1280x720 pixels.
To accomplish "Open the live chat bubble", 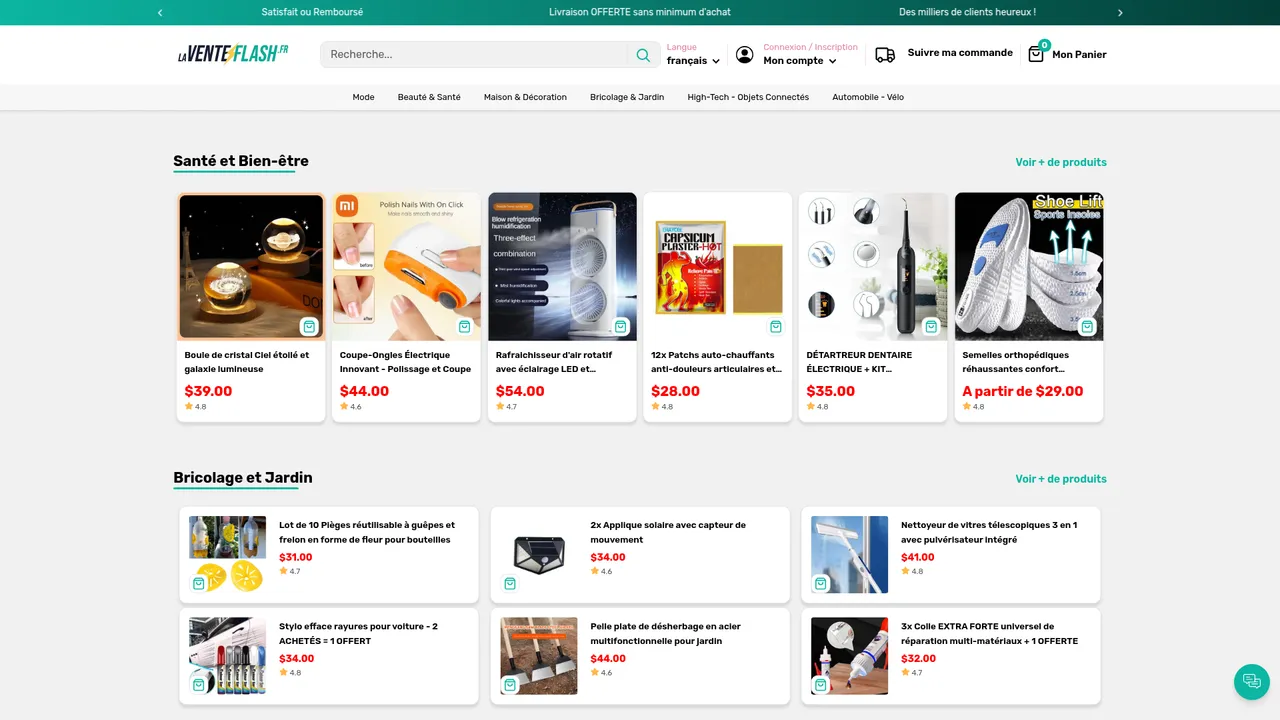I will [1251, 681].
